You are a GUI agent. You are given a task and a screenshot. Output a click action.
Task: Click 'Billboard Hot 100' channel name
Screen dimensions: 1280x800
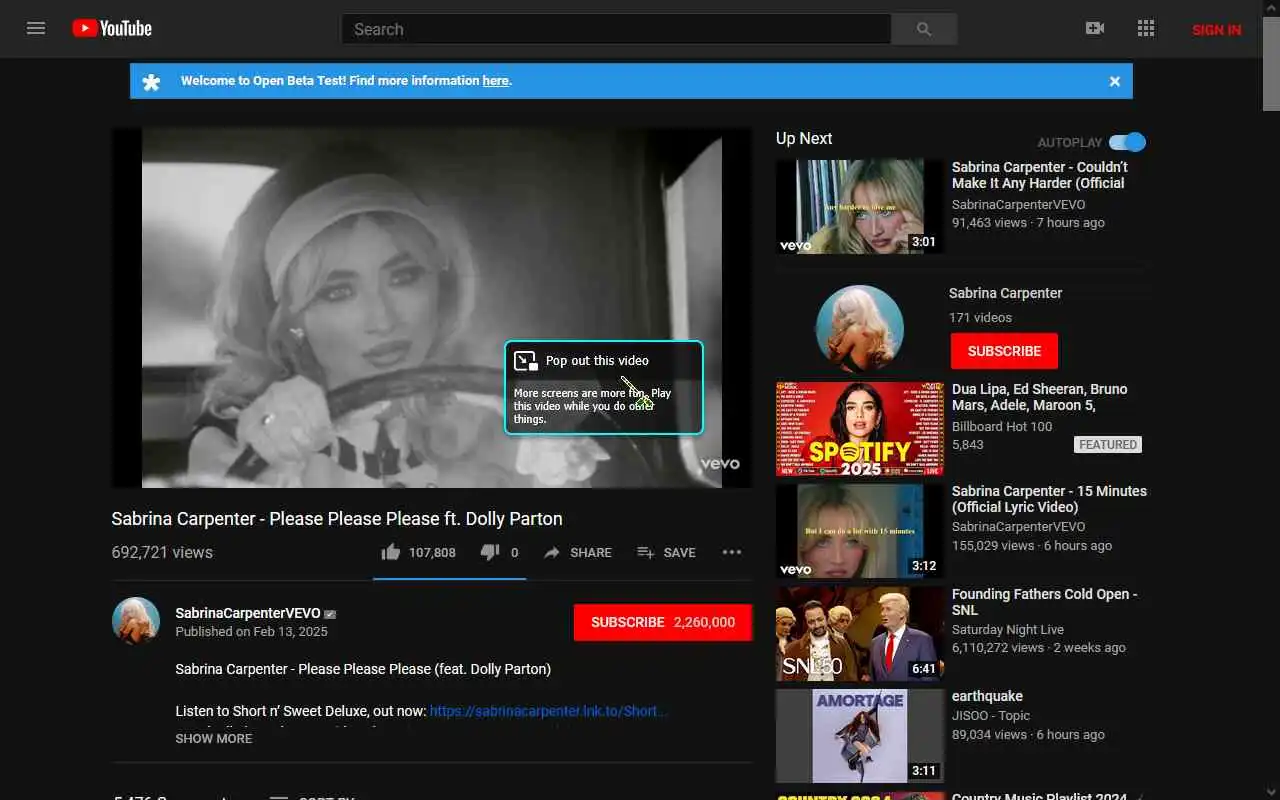point(1002,426)
